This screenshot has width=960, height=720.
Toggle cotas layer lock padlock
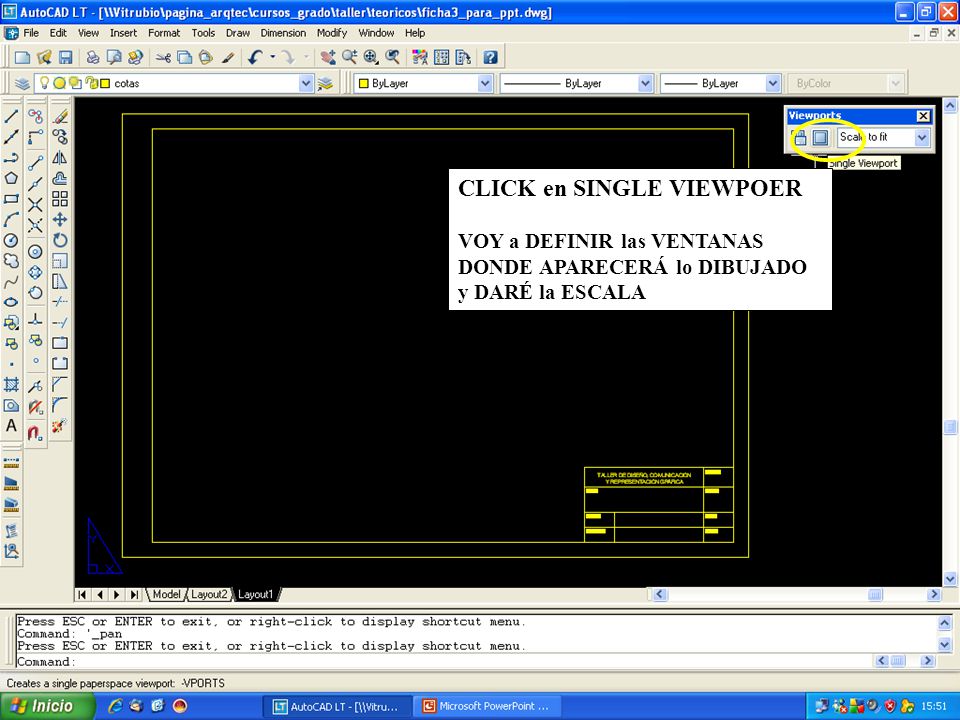[91, 83]
